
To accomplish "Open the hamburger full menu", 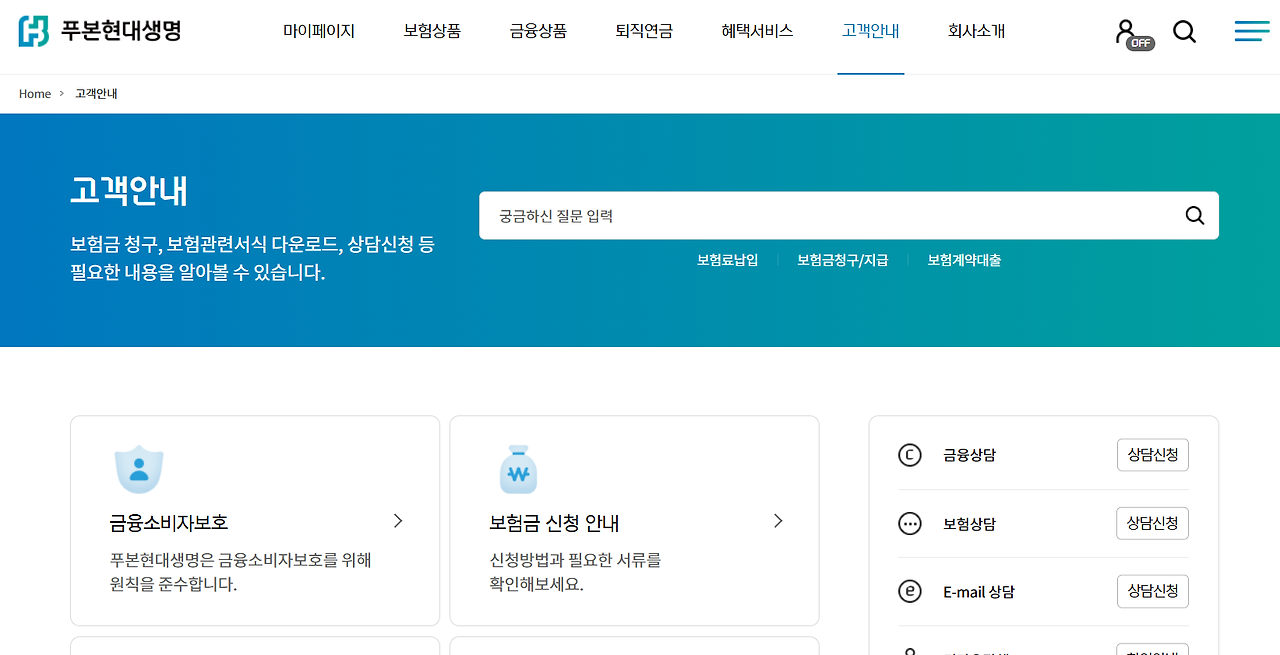I will pos(1252,32).
